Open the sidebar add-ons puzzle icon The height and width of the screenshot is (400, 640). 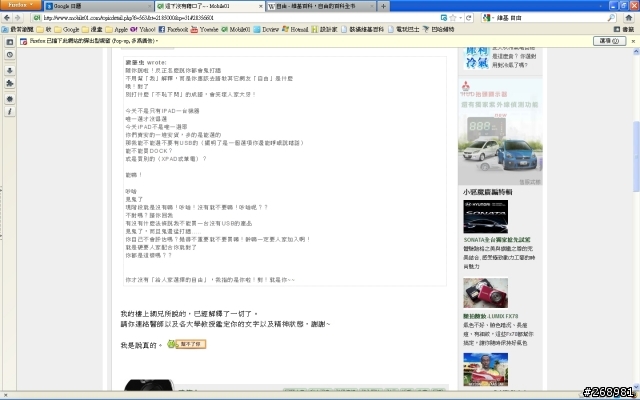[10, 83]
